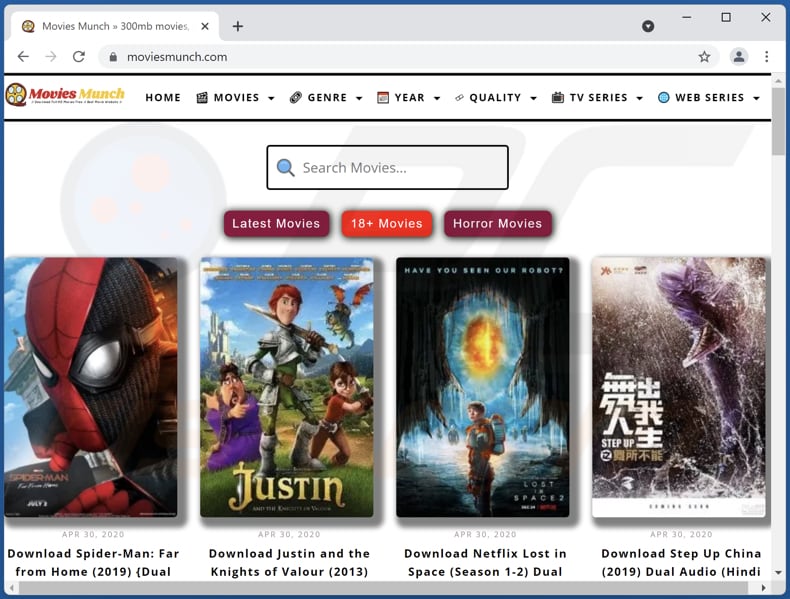Open the browser profile avatar
This screenshot has height=599, width=790.
pyautogui.click(x=739, y=56)
